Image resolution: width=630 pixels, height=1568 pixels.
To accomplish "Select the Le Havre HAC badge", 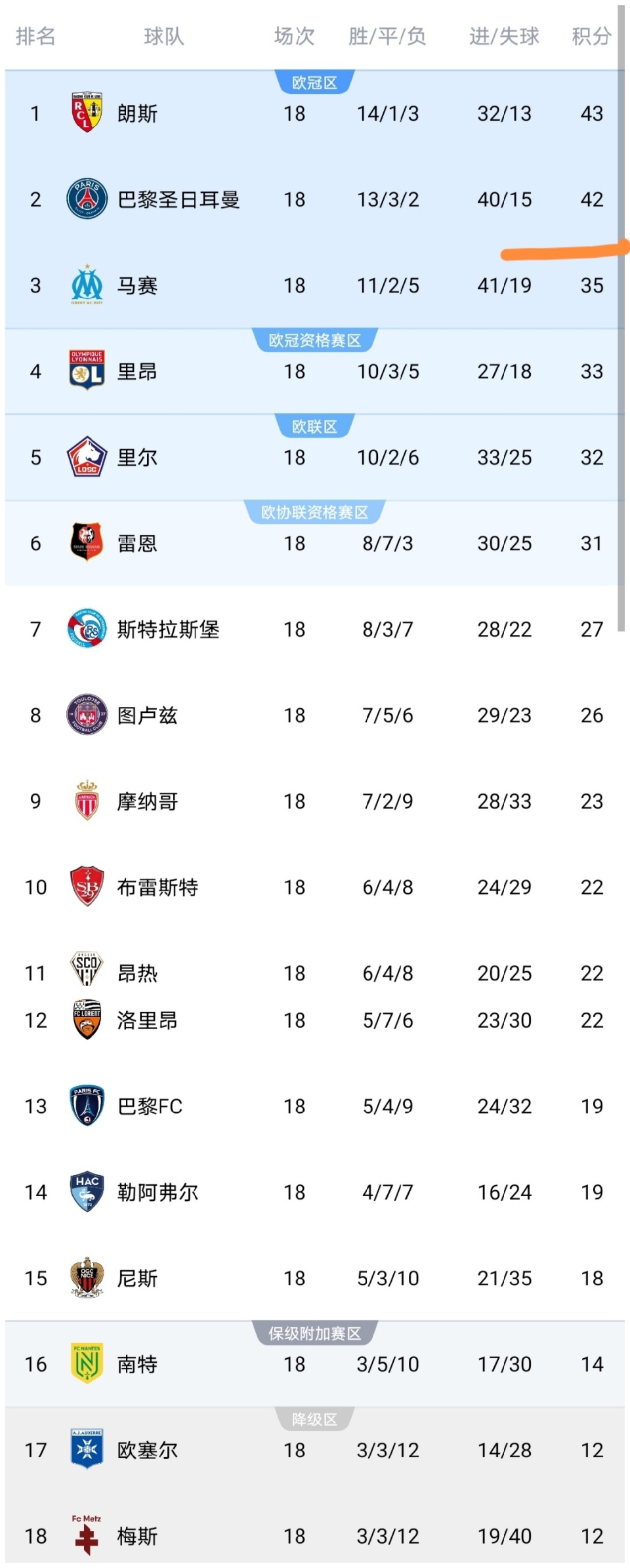I will (87, 1192).
